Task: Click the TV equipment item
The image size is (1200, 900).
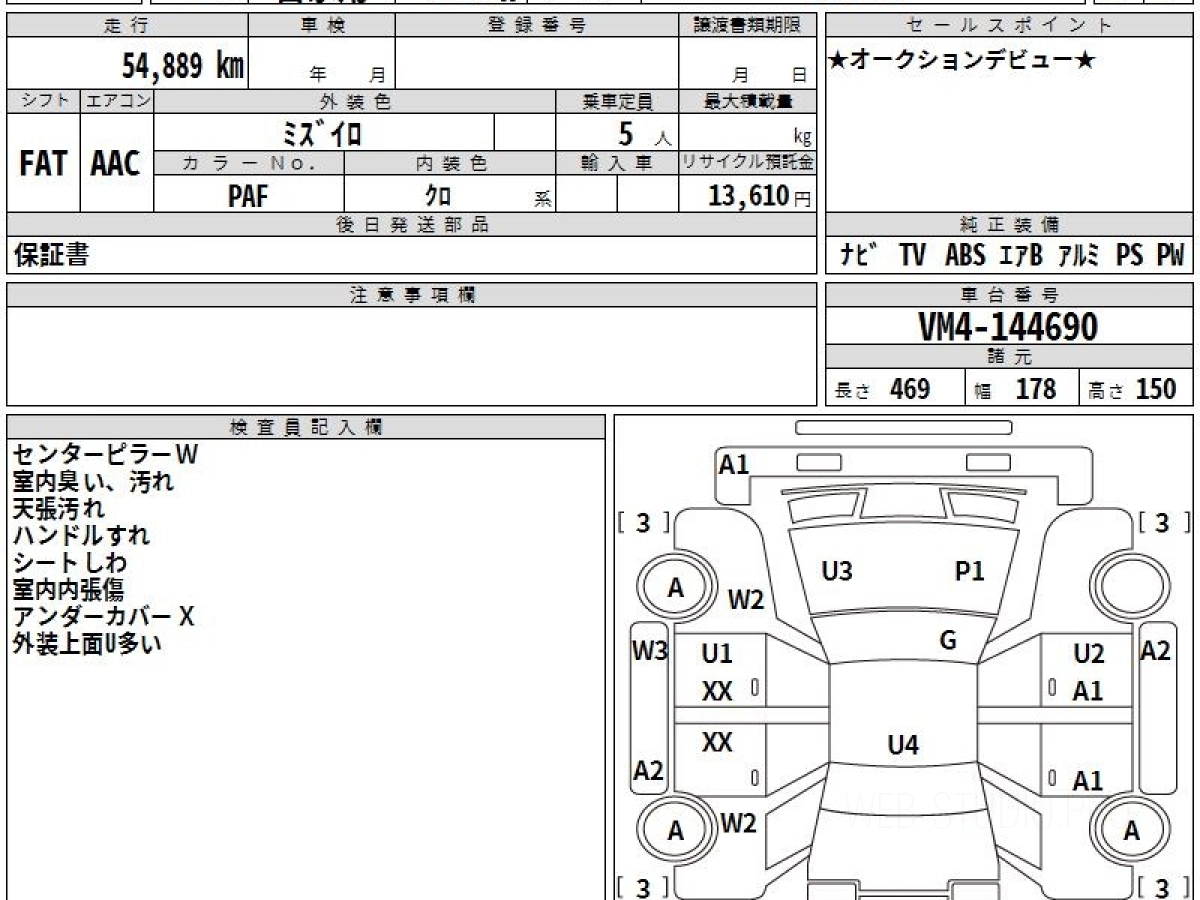Action: 912,255
